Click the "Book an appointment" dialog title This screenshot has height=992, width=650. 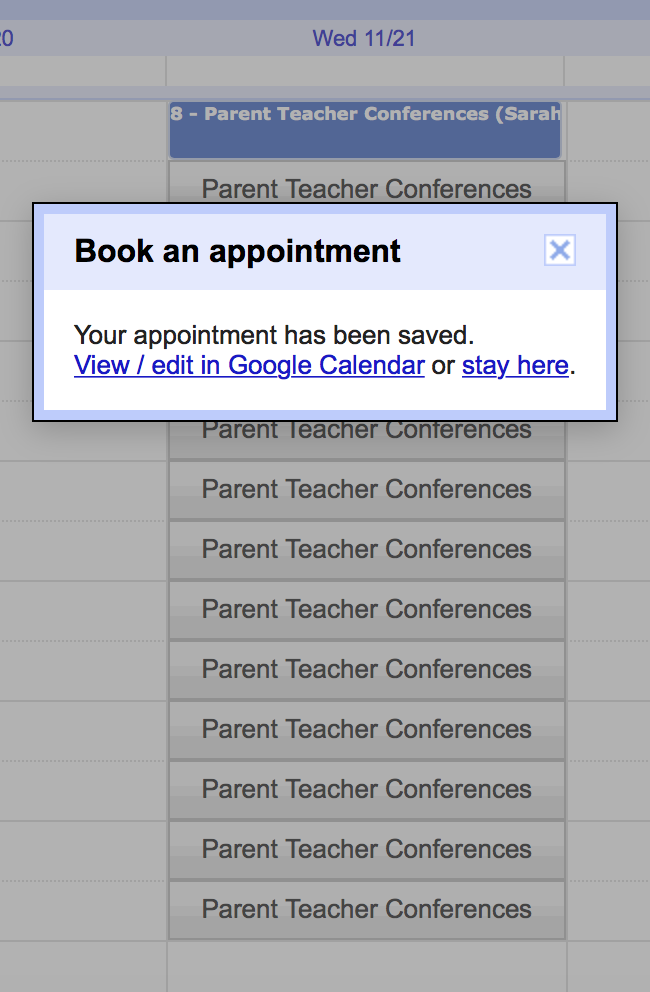click(x=238, y=250)
